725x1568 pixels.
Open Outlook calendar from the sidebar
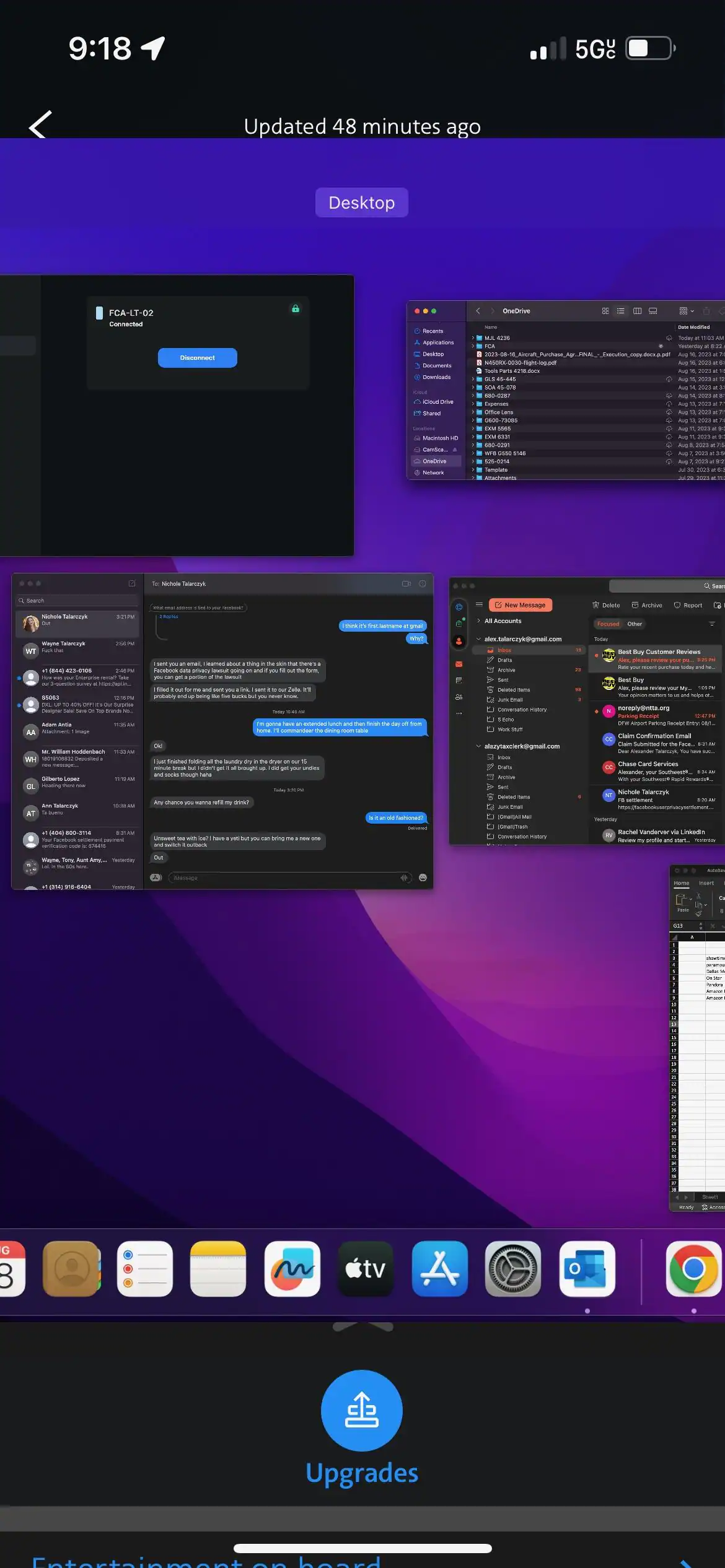tap(459, 680)
